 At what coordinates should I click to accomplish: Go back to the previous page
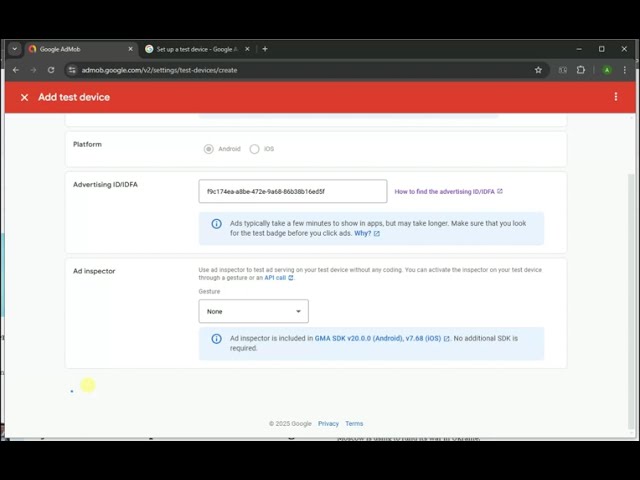click(x=16, y=70)
